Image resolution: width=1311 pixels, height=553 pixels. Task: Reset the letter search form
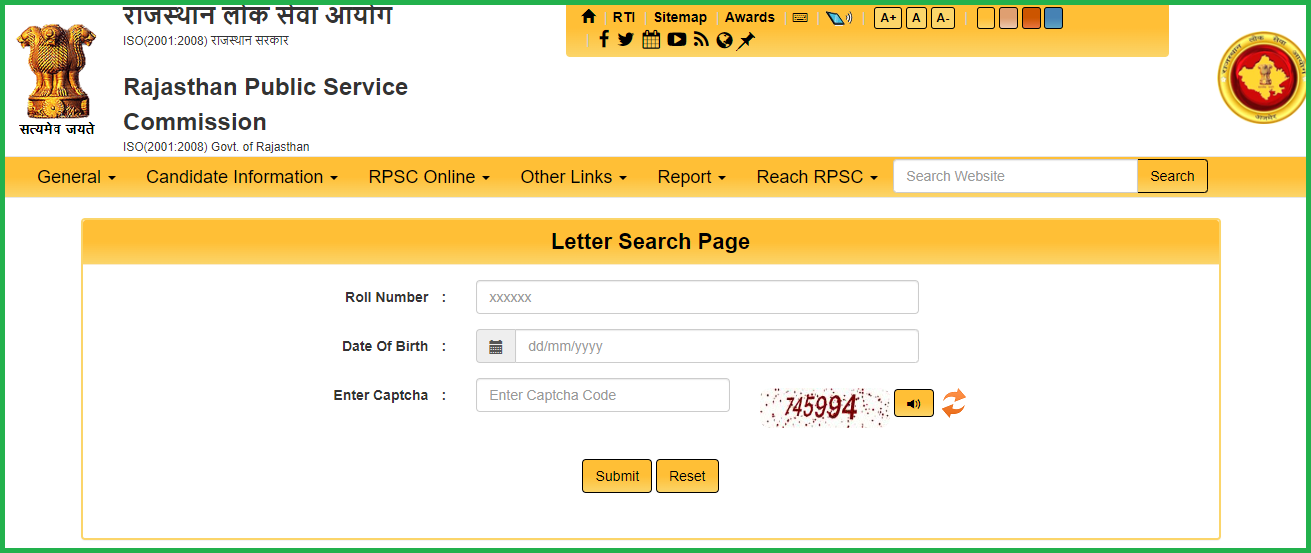pyautogui.click(x=687, y=476)
